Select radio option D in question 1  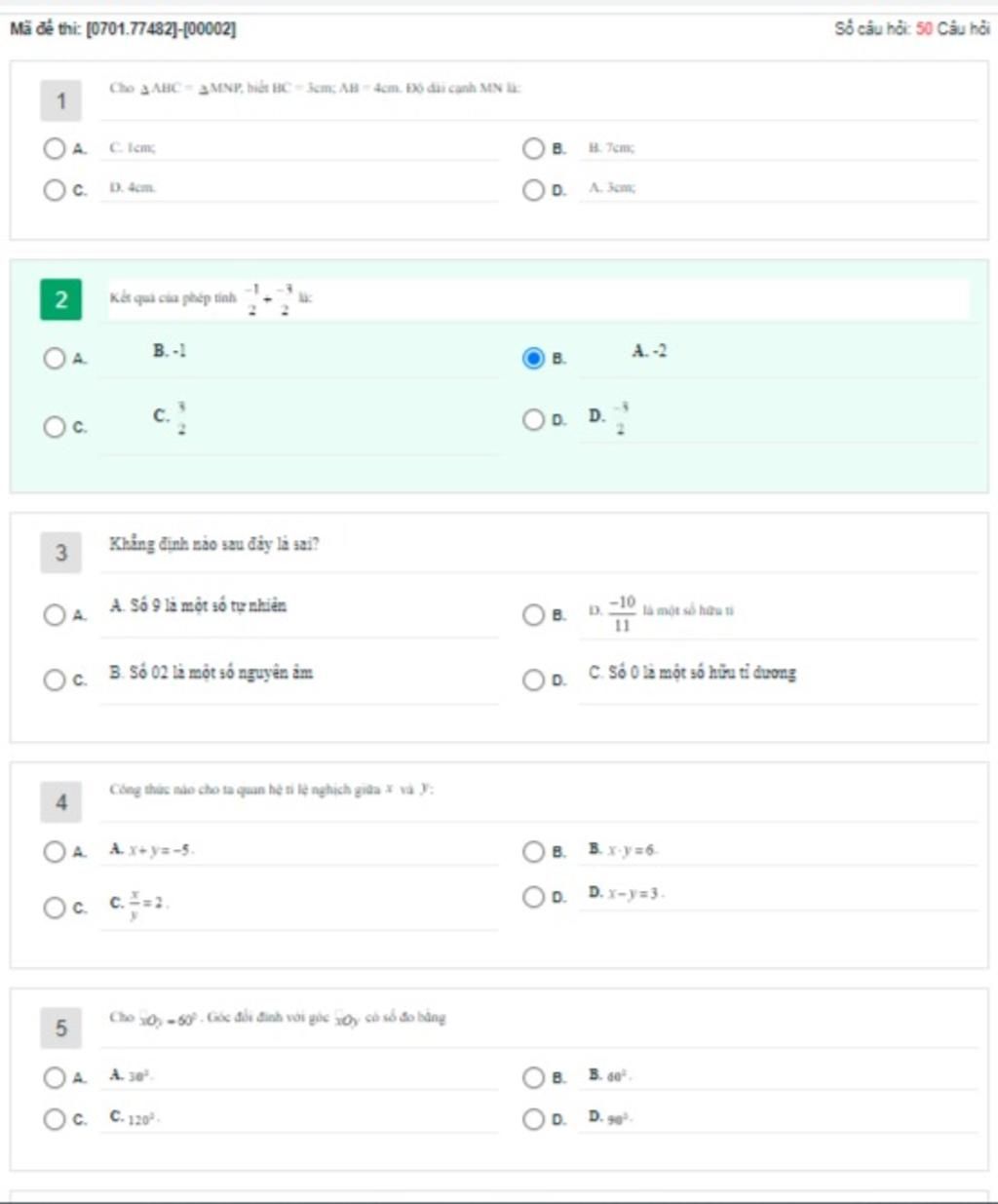click(533, 189)
